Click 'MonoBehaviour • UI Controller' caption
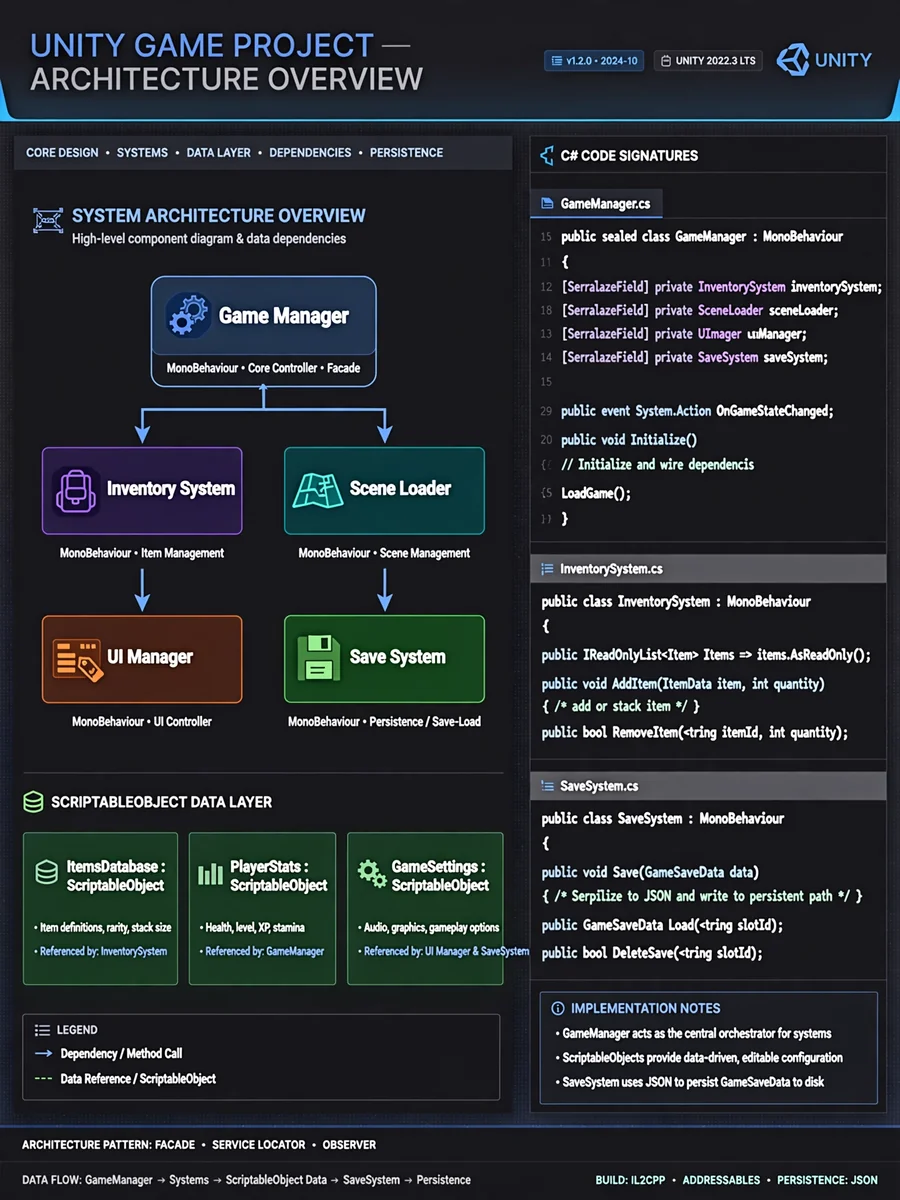The height and width of the screenshot is (1200, 900). coord(142,721)
